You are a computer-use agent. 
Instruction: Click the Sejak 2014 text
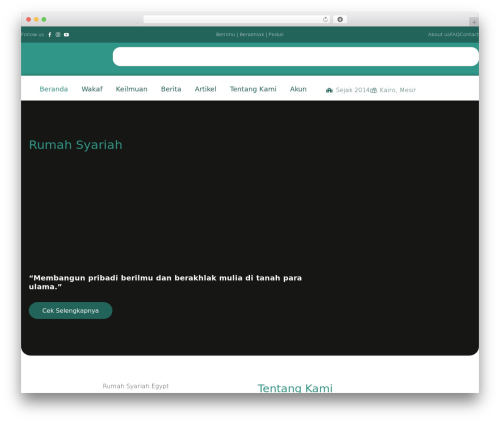click(x=352, y=90)
